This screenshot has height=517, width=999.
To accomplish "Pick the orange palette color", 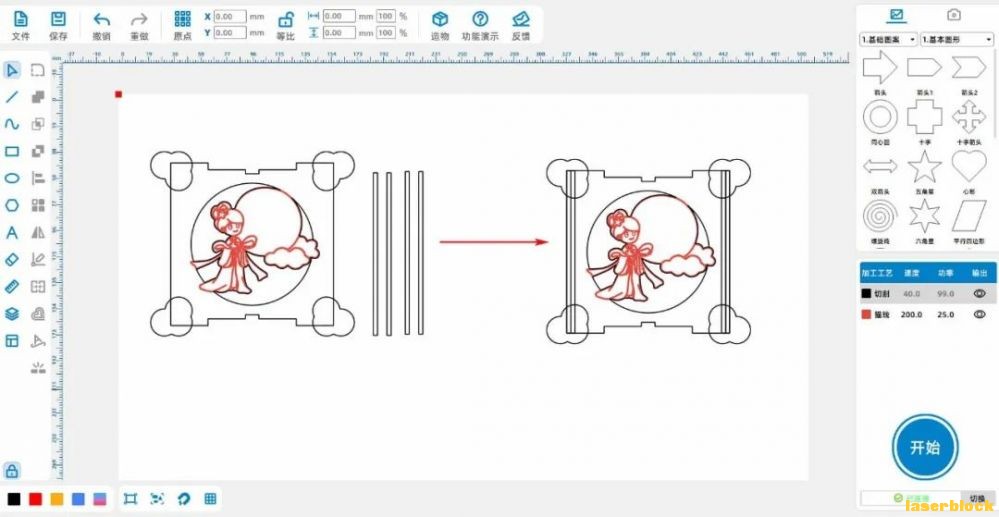I will tap(57, 499).
